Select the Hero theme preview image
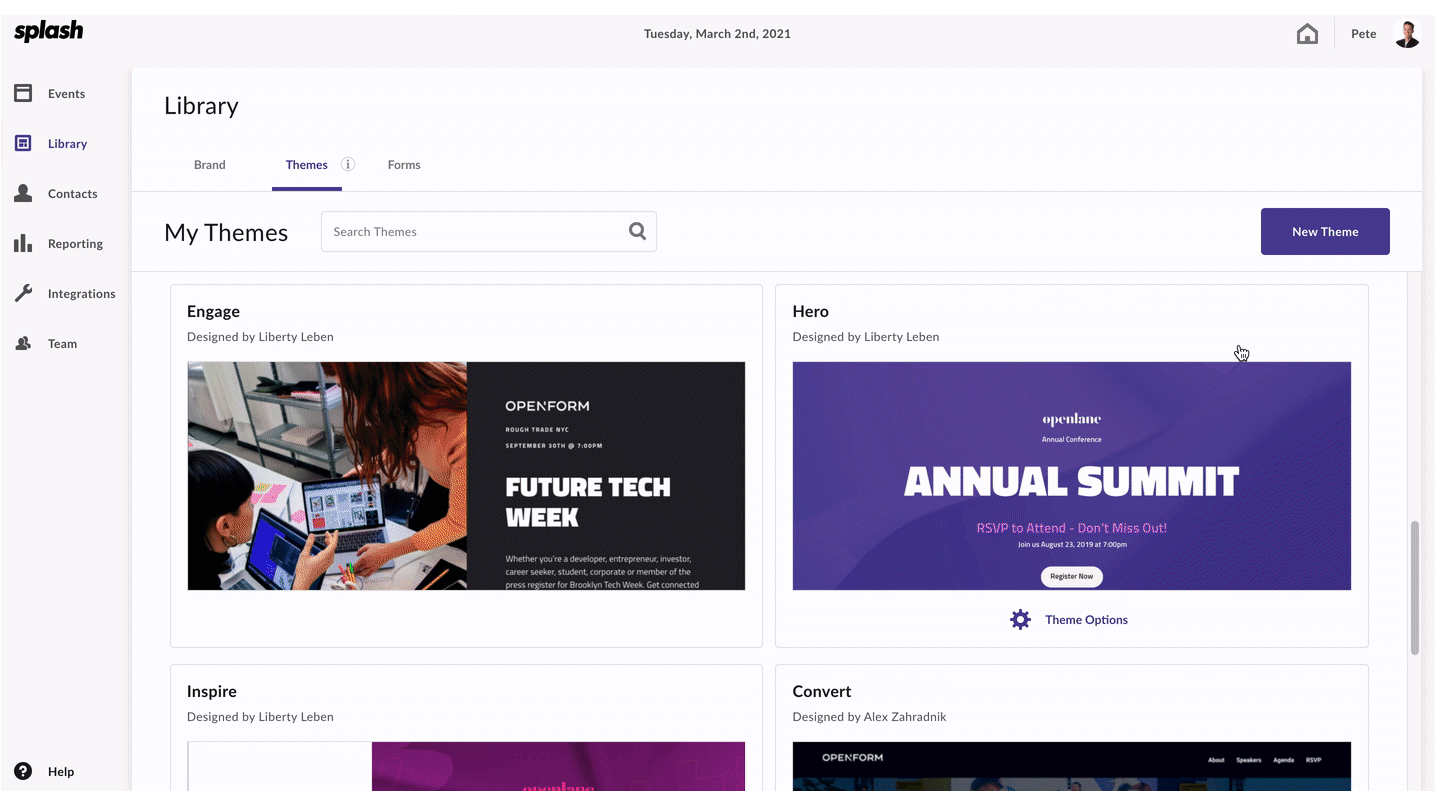 (x=1072, y=476)
